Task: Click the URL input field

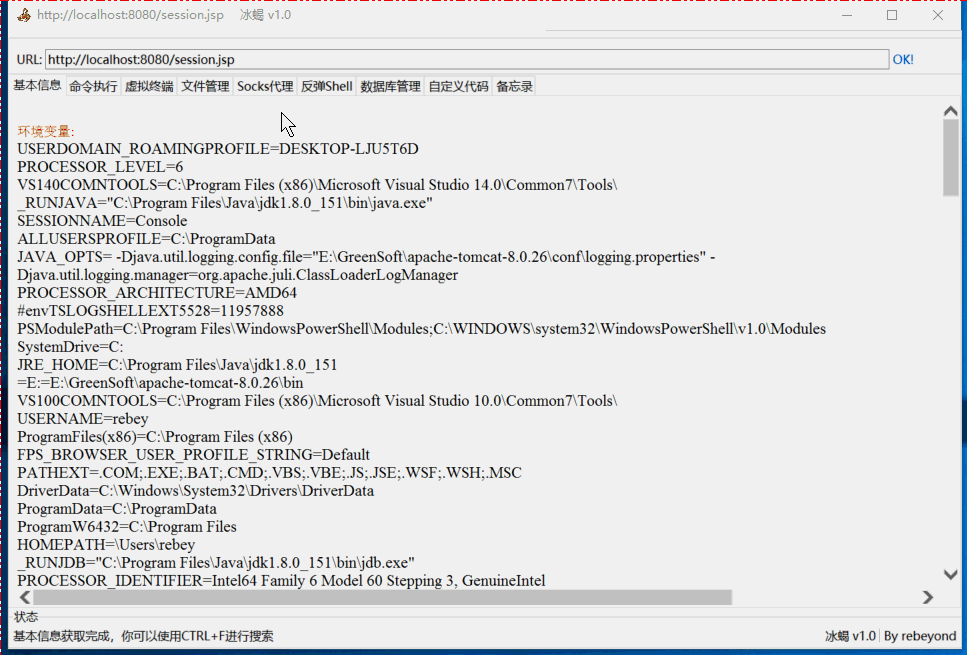Action: [467, 59]
